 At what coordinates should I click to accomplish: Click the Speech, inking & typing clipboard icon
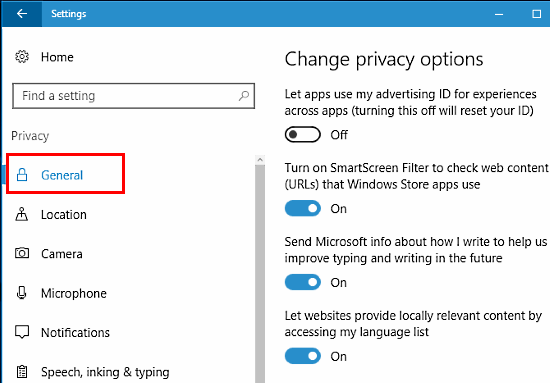tap(22, 371)
